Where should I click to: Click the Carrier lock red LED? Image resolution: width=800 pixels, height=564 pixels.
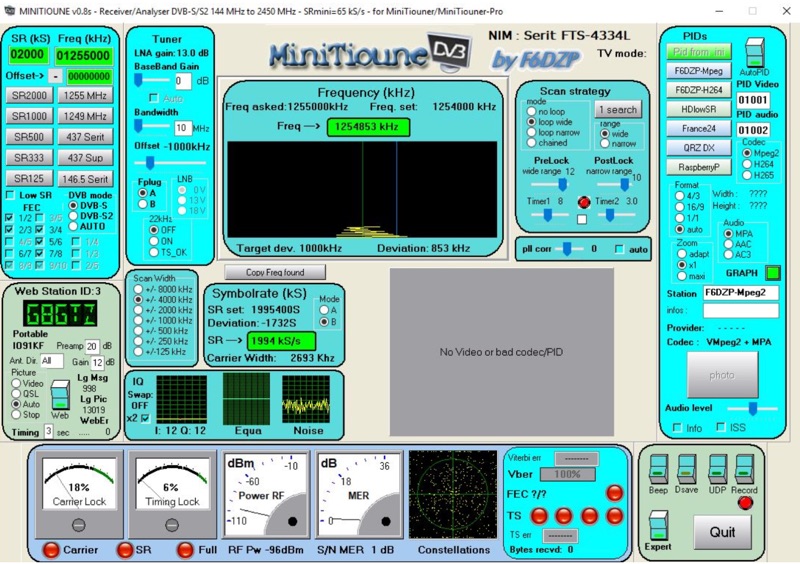(x=51, y=550)
